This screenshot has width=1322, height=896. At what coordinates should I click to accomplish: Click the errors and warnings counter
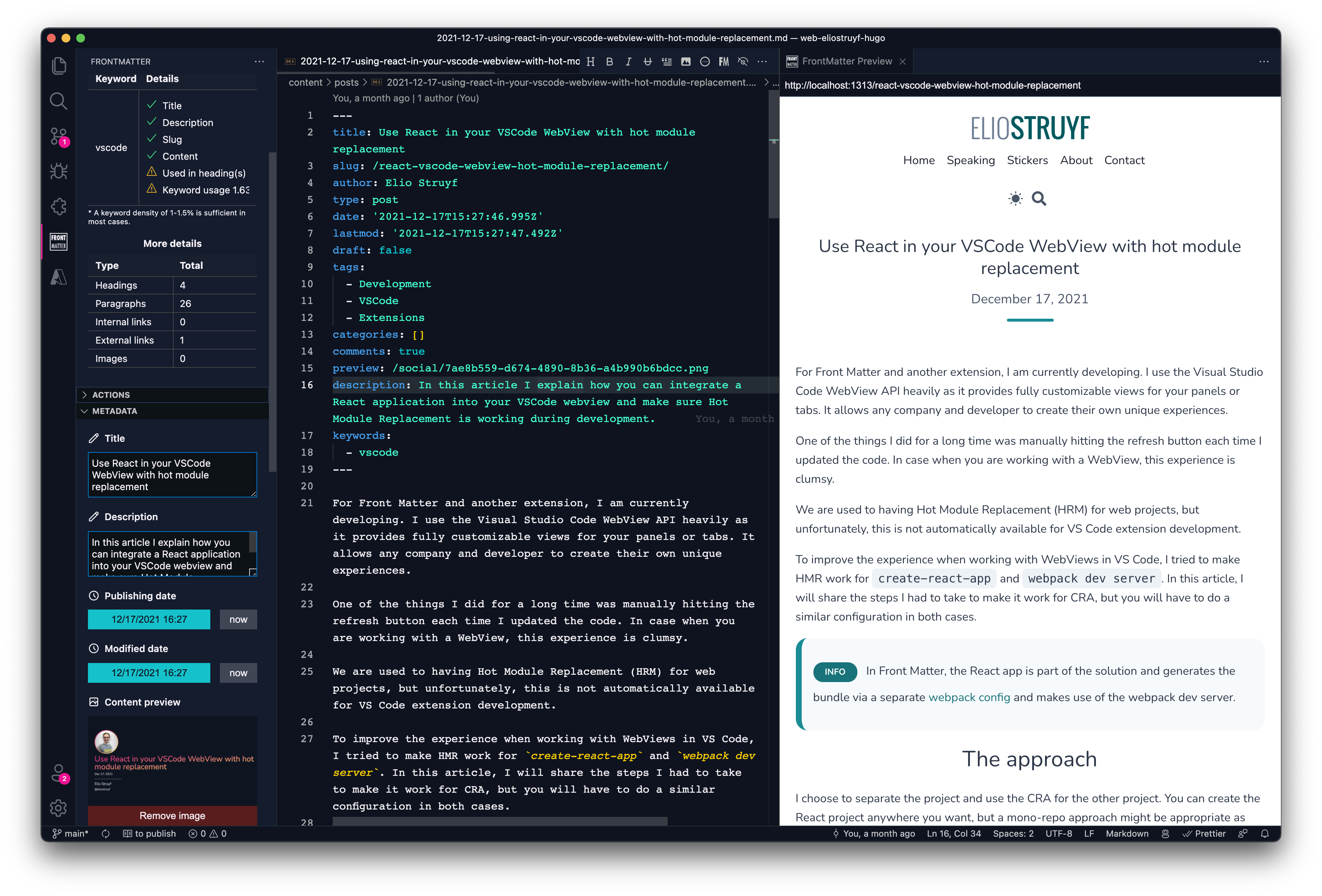tap(208, 833)
